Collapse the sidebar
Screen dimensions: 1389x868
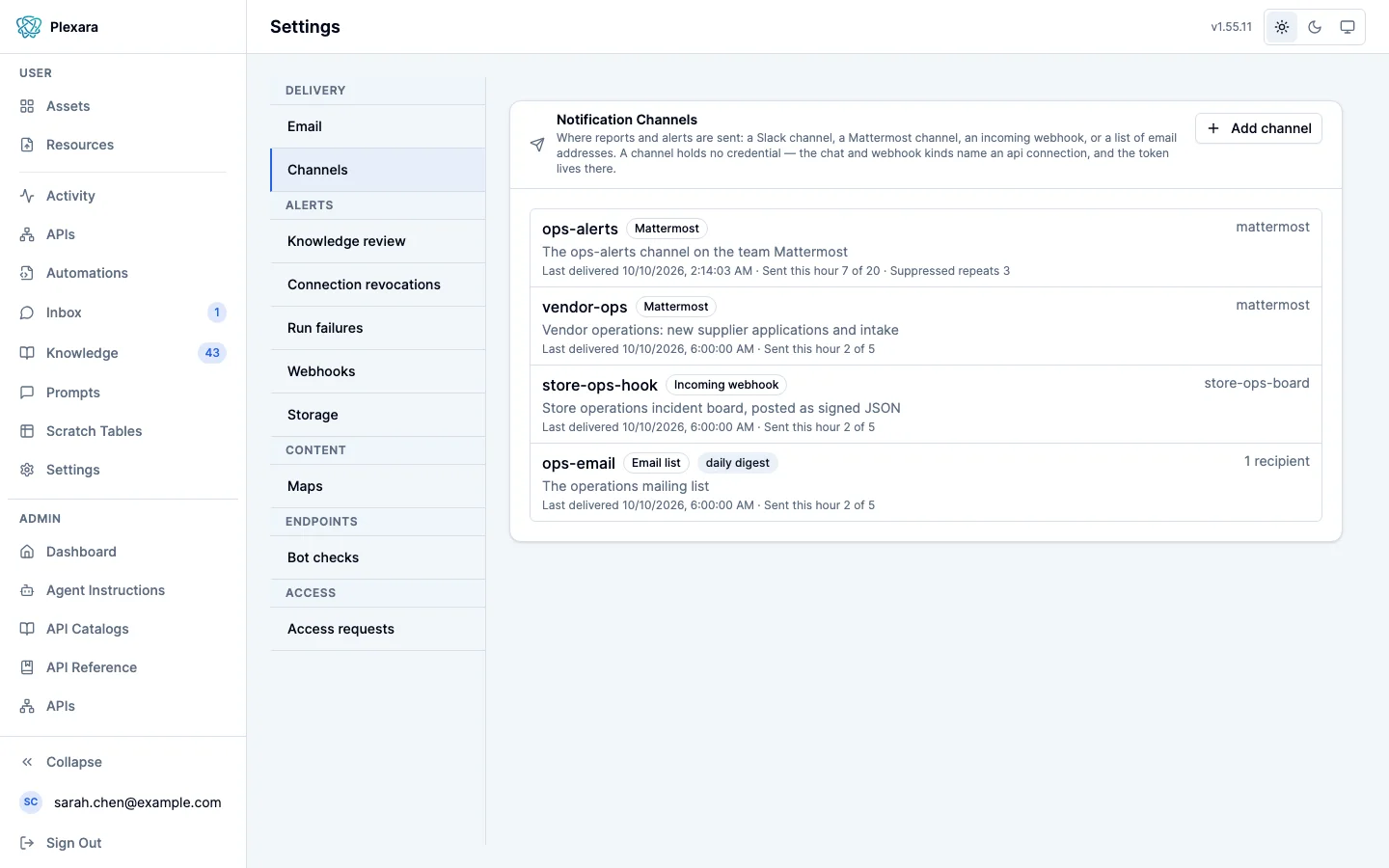[123, 762]
